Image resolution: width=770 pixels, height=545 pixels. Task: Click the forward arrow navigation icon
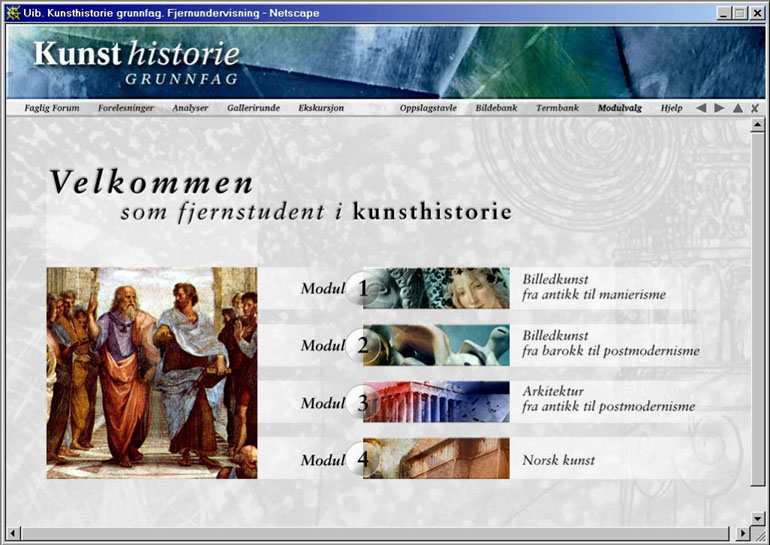[x=719, y=108]
